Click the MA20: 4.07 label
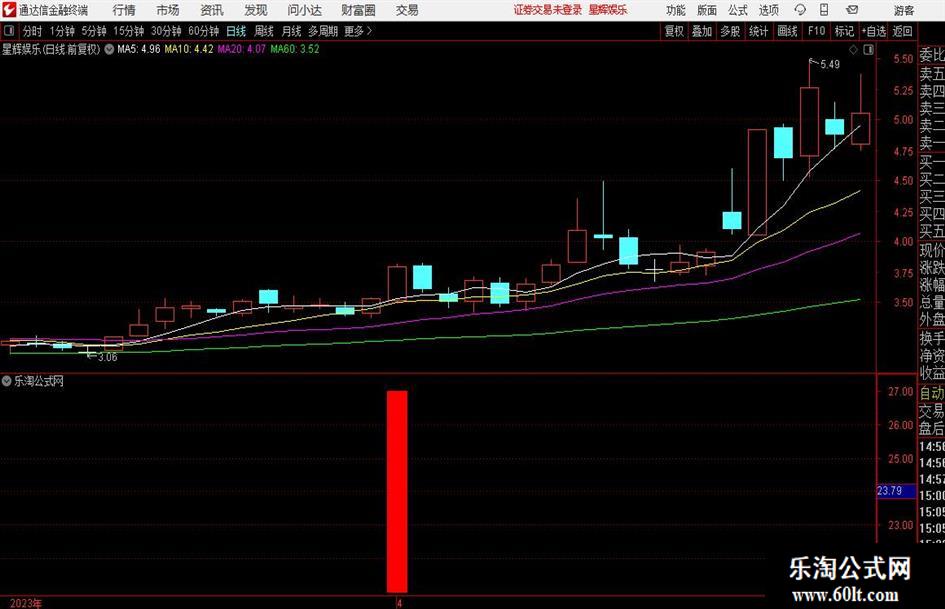 point(242,49)
